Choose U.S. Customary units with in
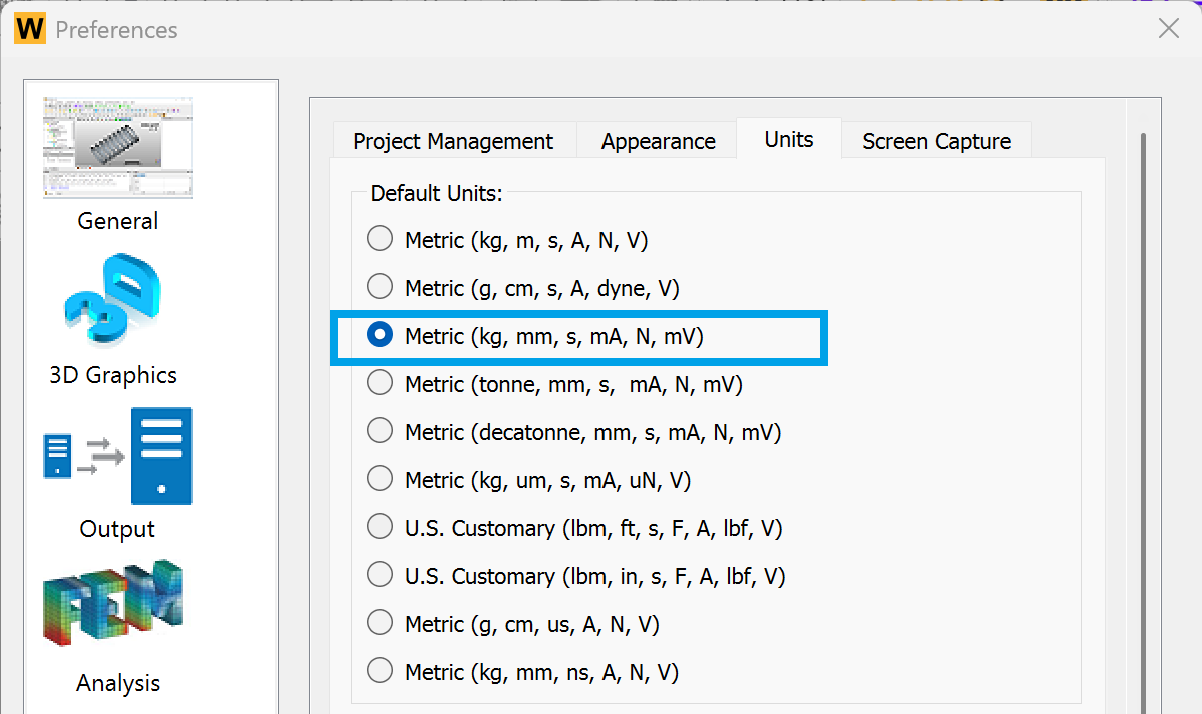1202x714 pixels. 380,576
